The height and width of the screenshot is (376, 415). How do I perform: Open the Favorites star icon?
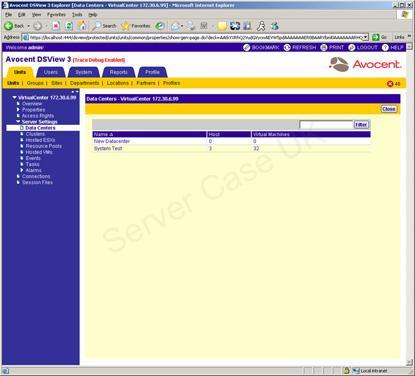click(125, 26)
